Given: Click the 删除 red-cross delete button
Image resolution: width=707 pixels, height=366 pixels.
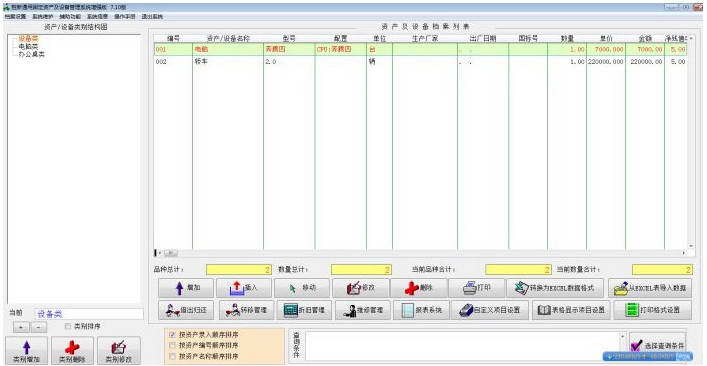Looking at the screenshot, I should point(419,288).
